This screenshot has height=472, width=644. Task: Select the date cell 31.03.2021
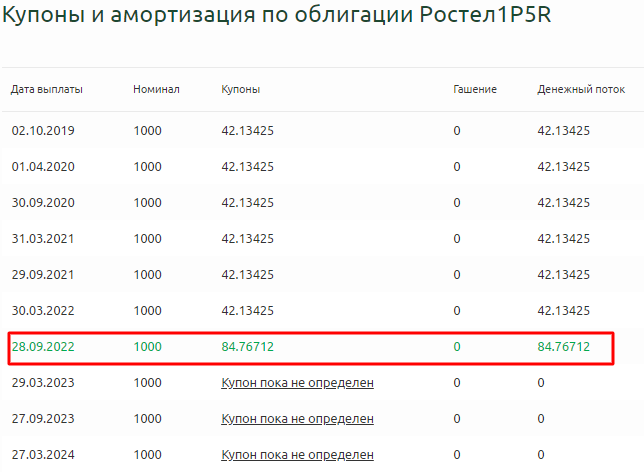coord(43,239)
